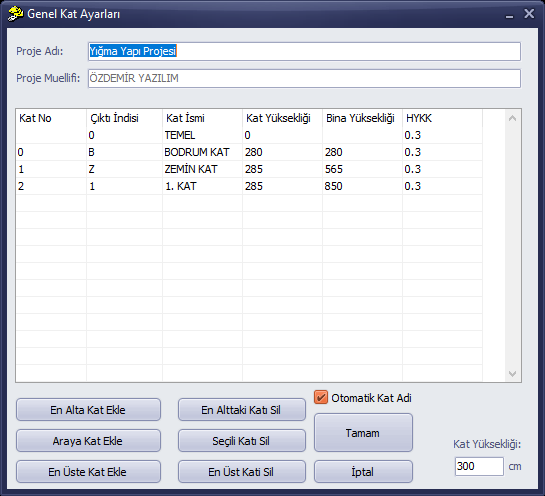Click Araya Kat Ekle button
545x496 pixels.
88,441
